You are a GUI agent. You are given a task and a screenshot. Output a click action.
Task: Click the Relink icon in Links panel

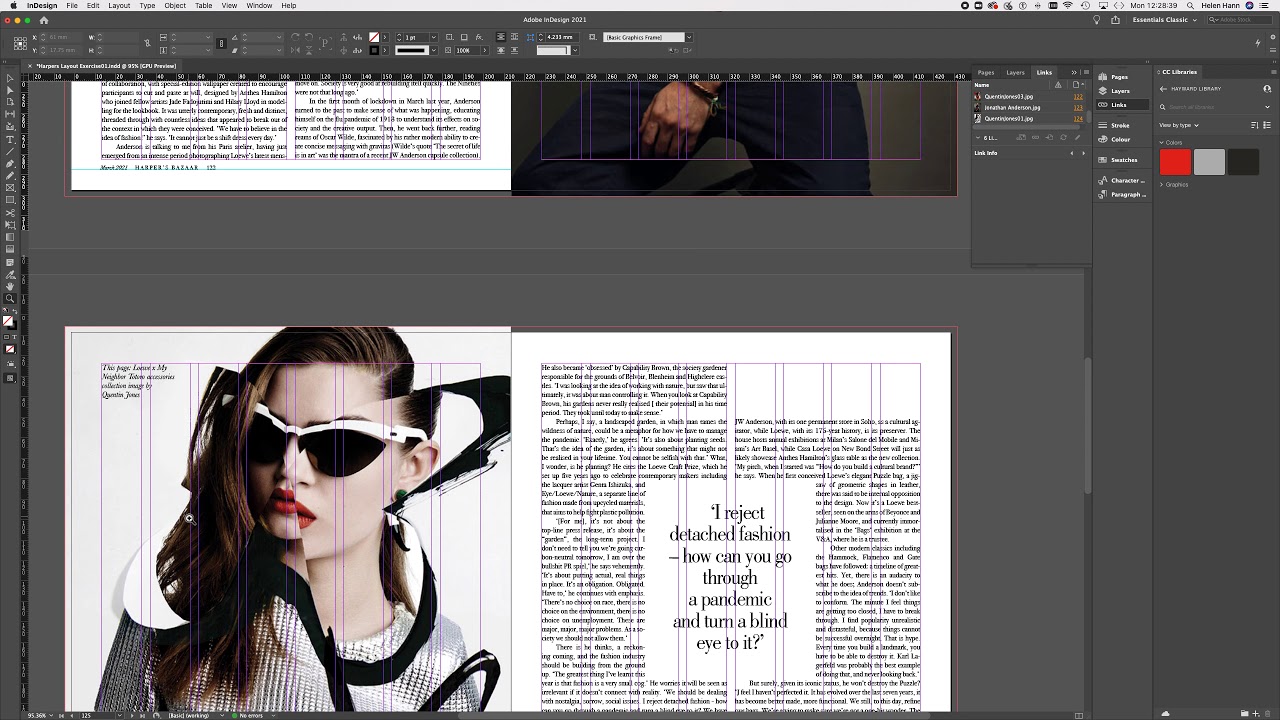click(x=1035, y=137)
